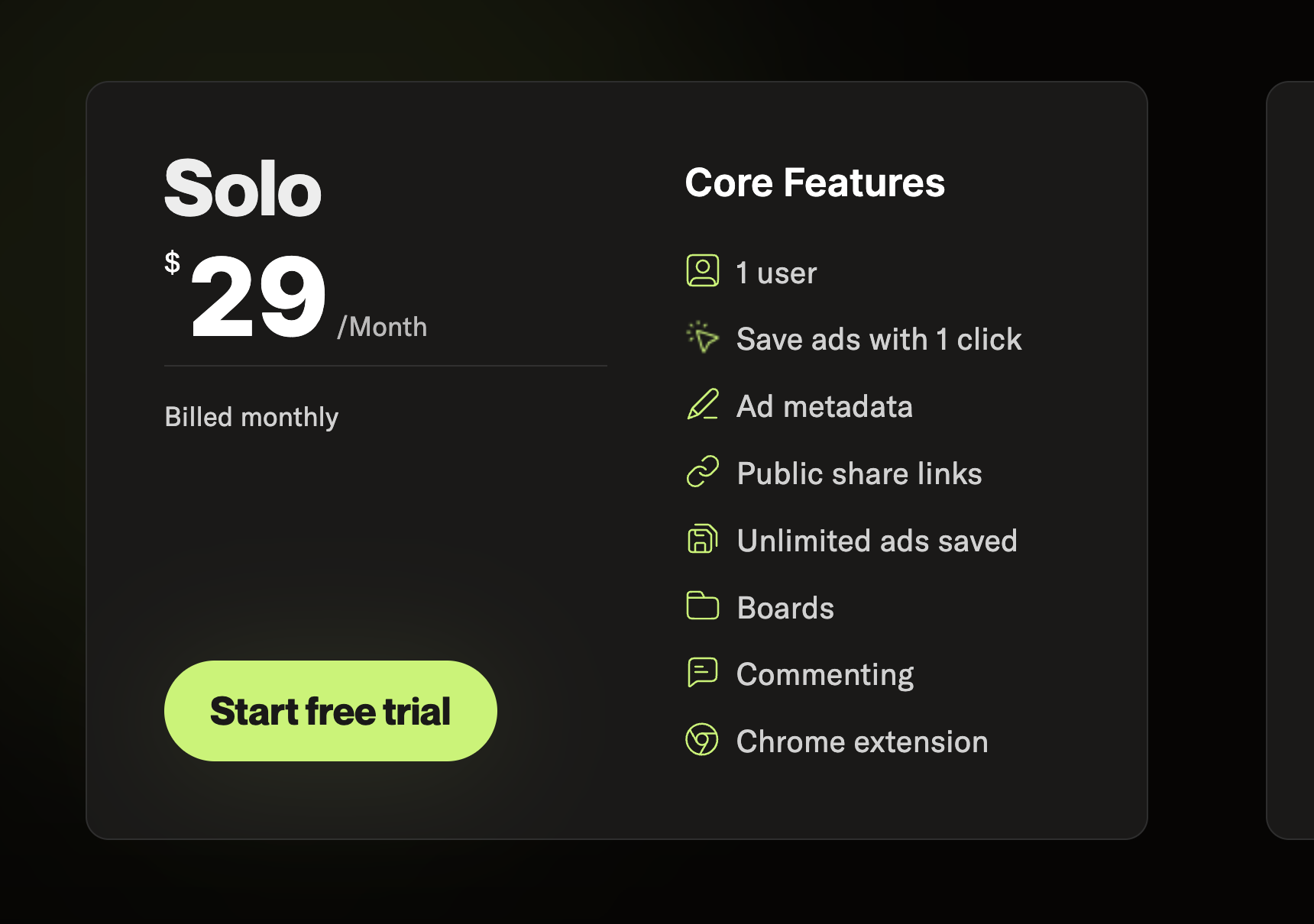Click the Public share links chain icon
The image size is (1314, 924).
(x=702, y=472)
